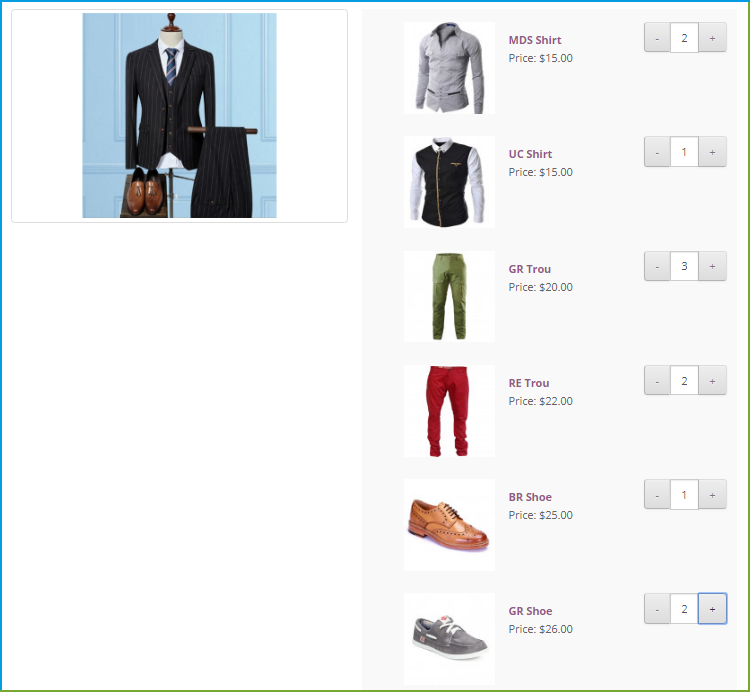Open the pinstripe suit main image

click(x=179, y=115)
